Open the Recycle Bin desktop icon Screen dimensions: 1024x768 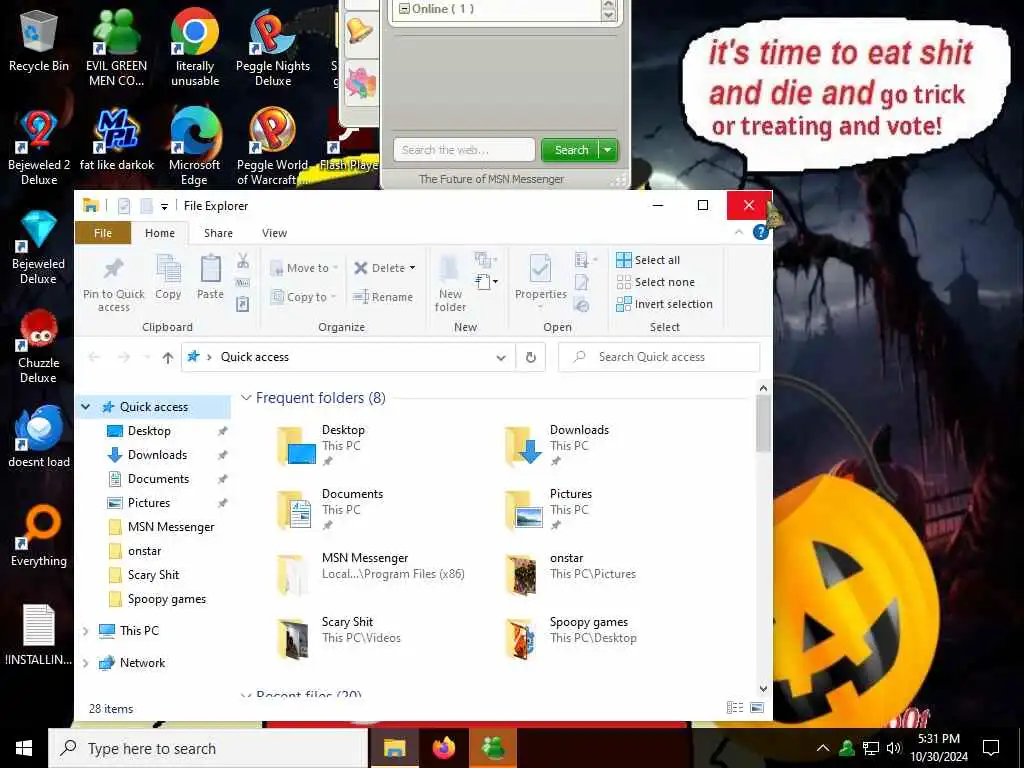coord(39,40)
